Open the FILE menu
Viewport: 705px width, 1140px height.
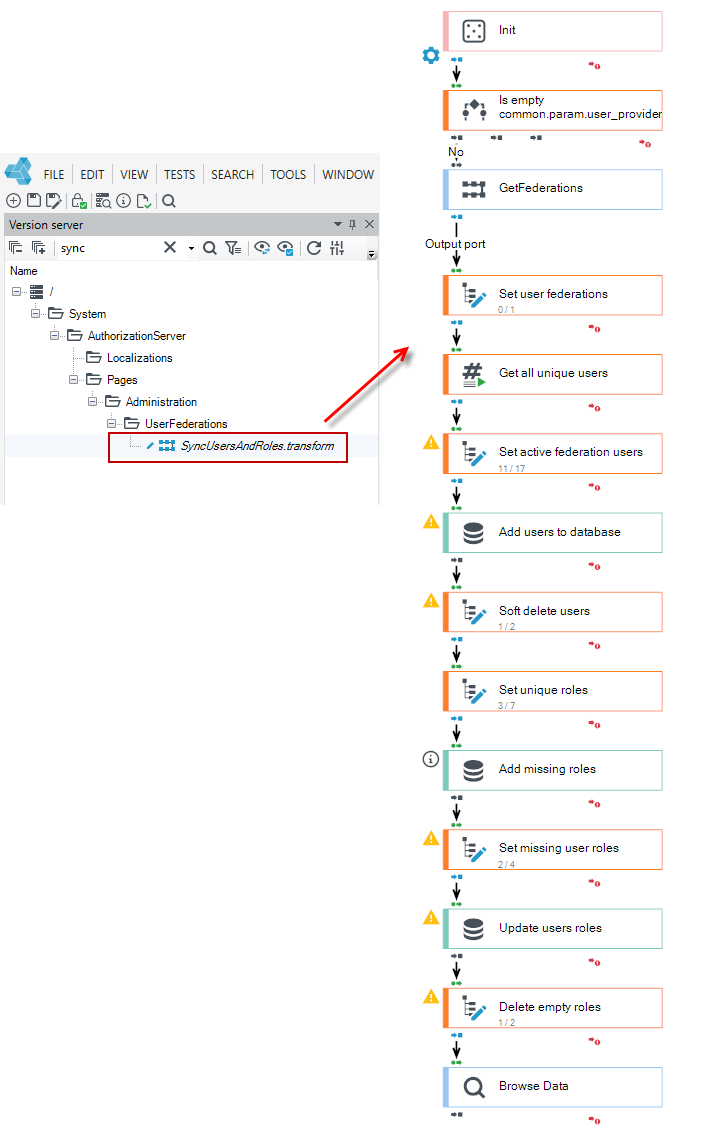(54, 174)
